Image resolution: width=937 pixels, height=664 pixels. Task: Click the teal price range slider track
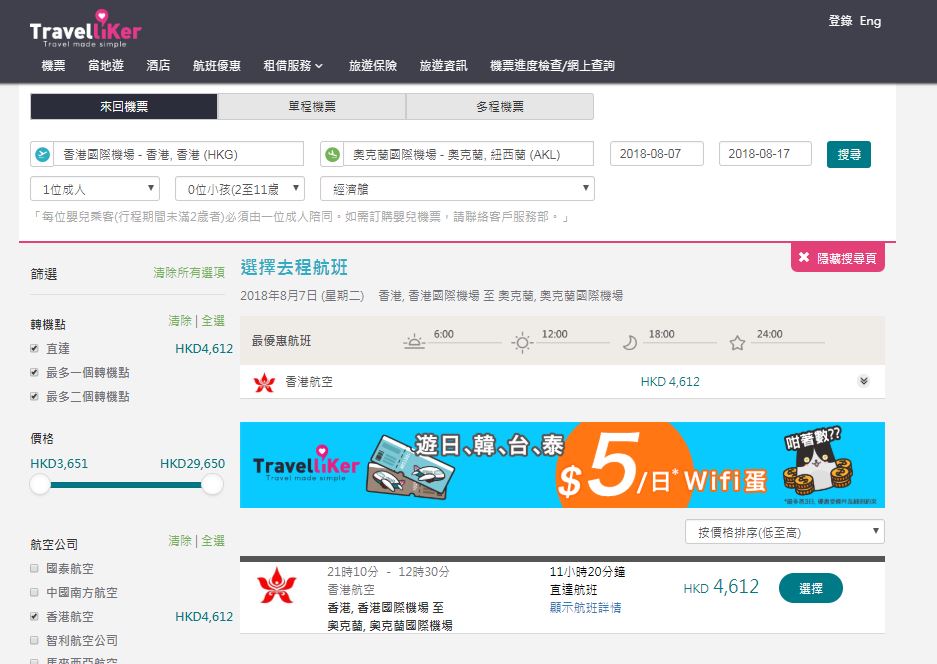[126, 485]
